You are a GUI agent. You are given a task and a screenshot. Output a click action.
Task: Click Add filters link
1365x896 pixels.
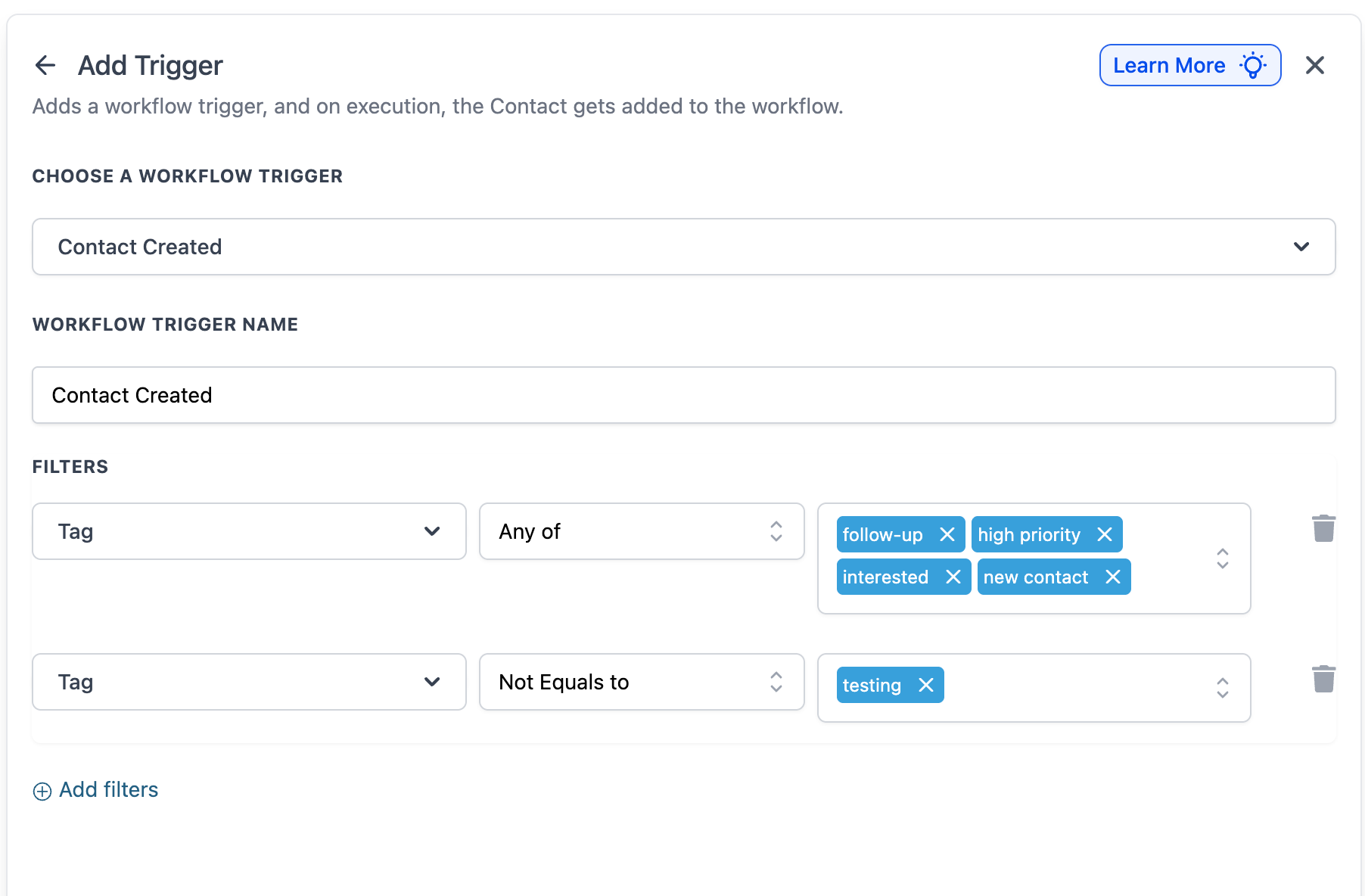[108, 790]
